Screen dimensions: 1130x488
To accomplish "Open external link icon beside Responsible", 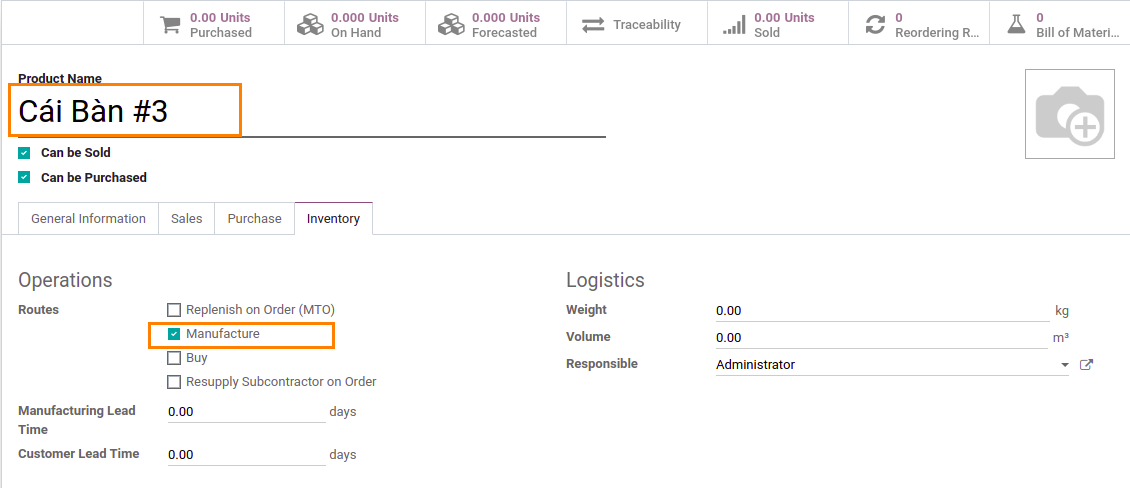I will (x=1087, y=365).
